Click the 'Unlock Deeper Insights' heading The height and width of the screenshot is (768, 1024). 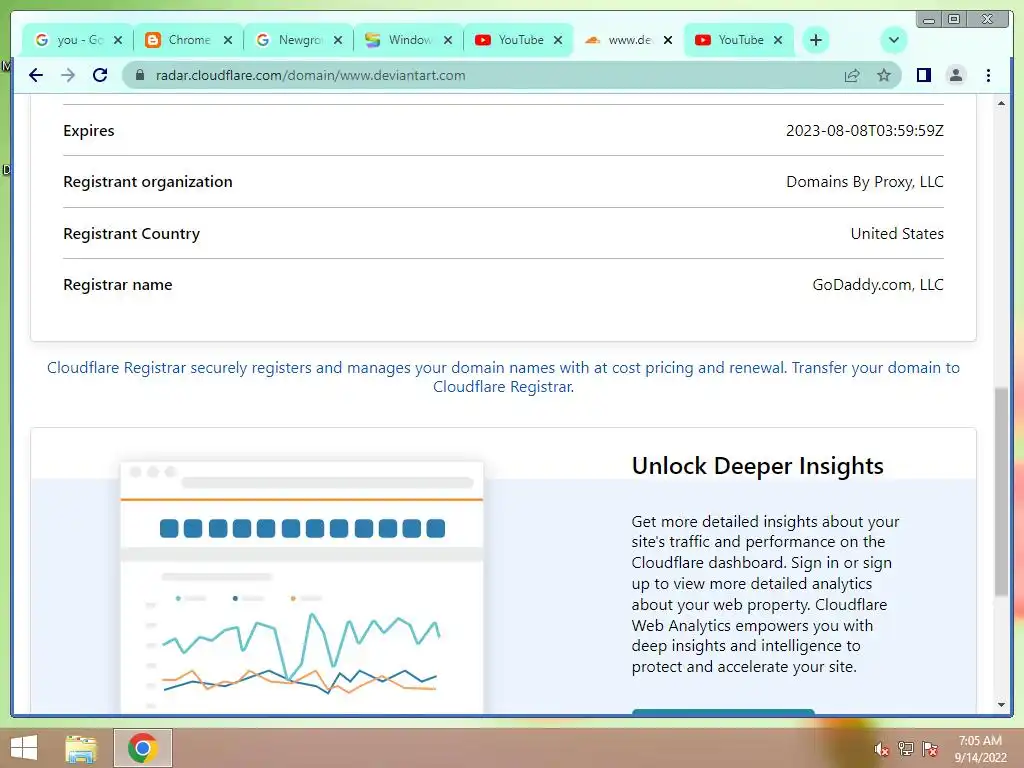coord(758,466)
